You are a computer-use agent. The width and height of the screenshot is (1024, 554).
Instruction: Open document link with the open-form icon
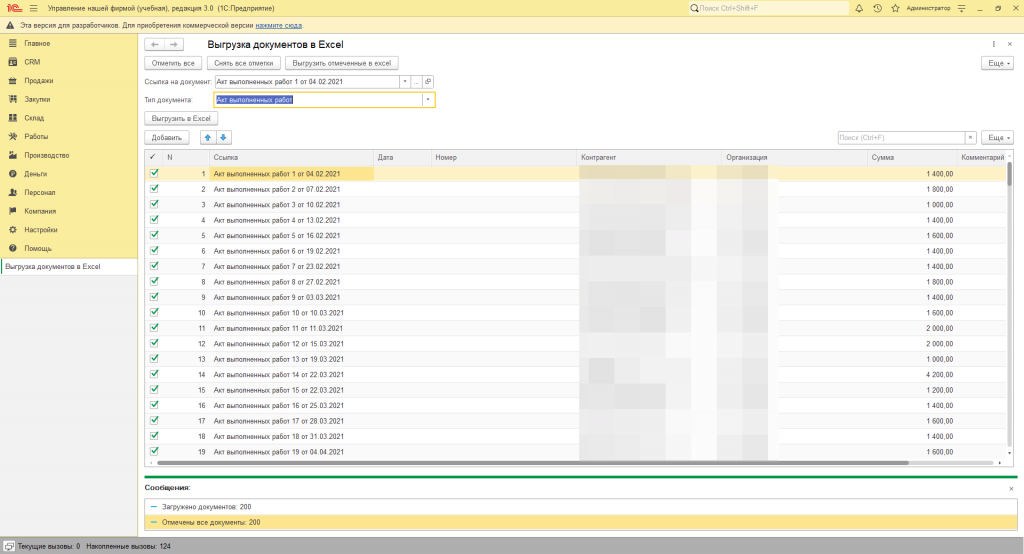pos(428,82)
